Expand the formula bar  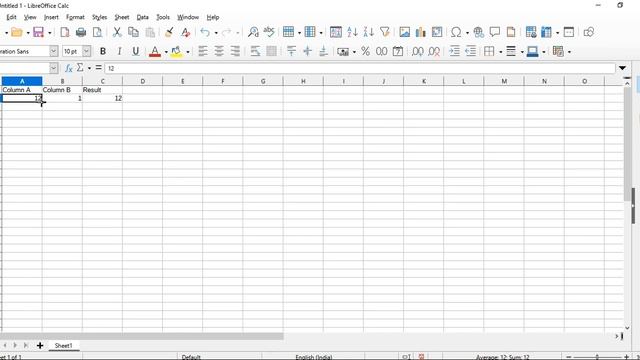[x=622, y=68]
